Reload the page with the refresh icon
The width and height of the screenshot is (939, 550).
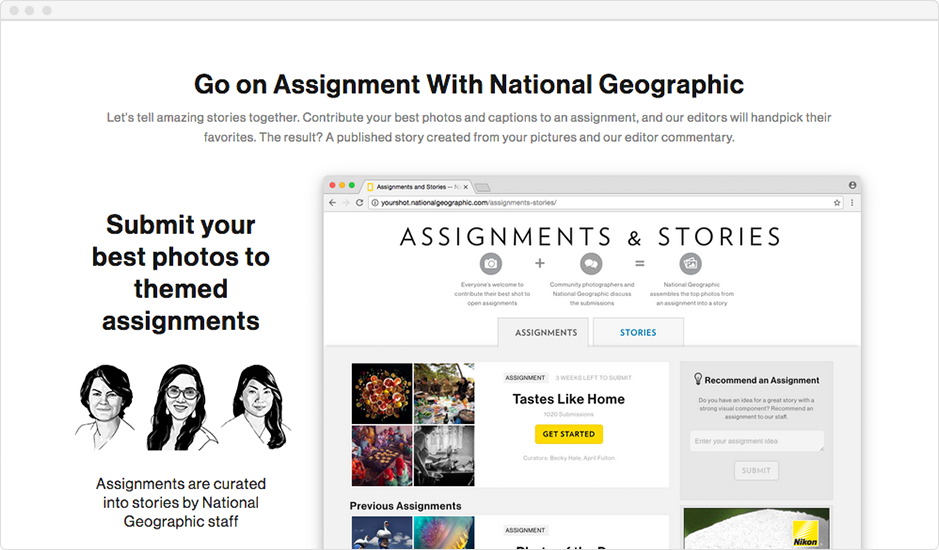click(x=359, y=203)
